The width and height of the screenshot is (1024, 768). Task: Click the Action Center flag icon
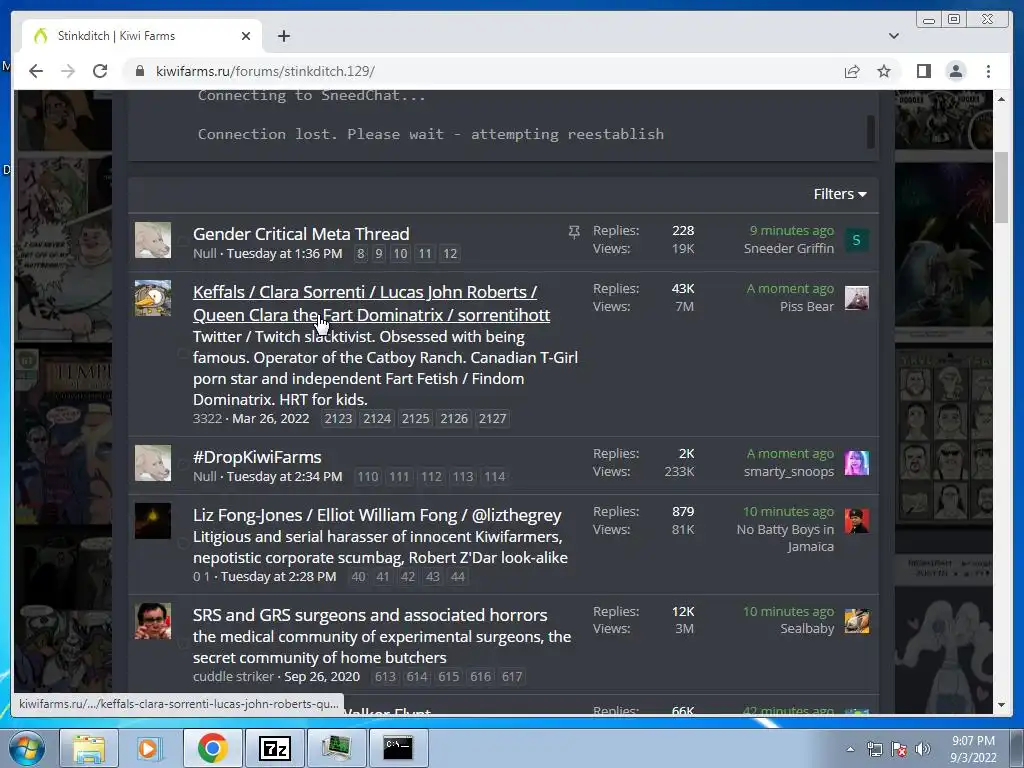(899, 749)
